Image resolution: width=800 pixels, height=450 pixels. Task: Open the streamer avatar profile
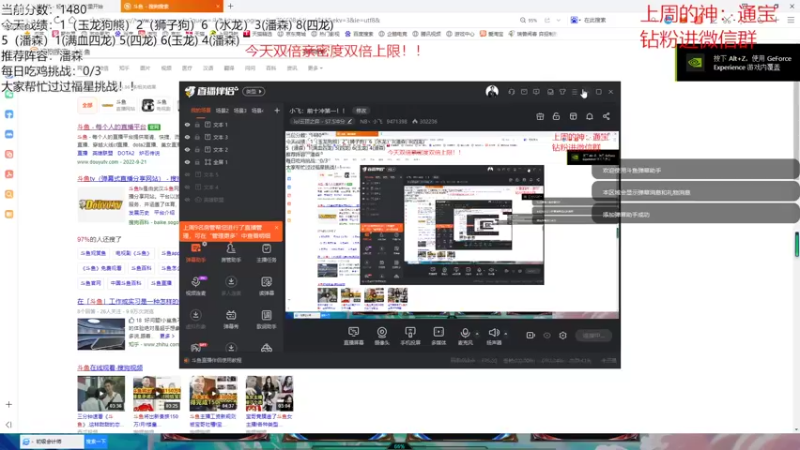pyautogui.click(x=492, y=91)
